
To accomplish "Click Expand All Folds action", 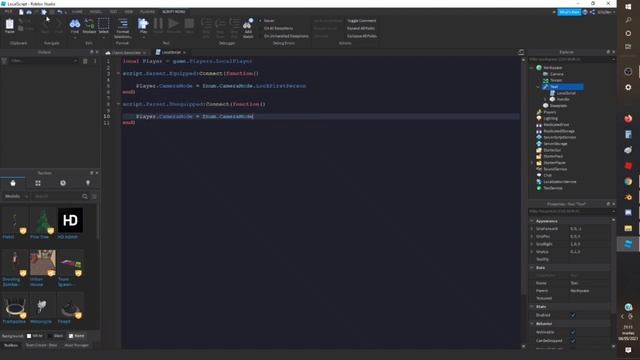I will tap(361, 28).
